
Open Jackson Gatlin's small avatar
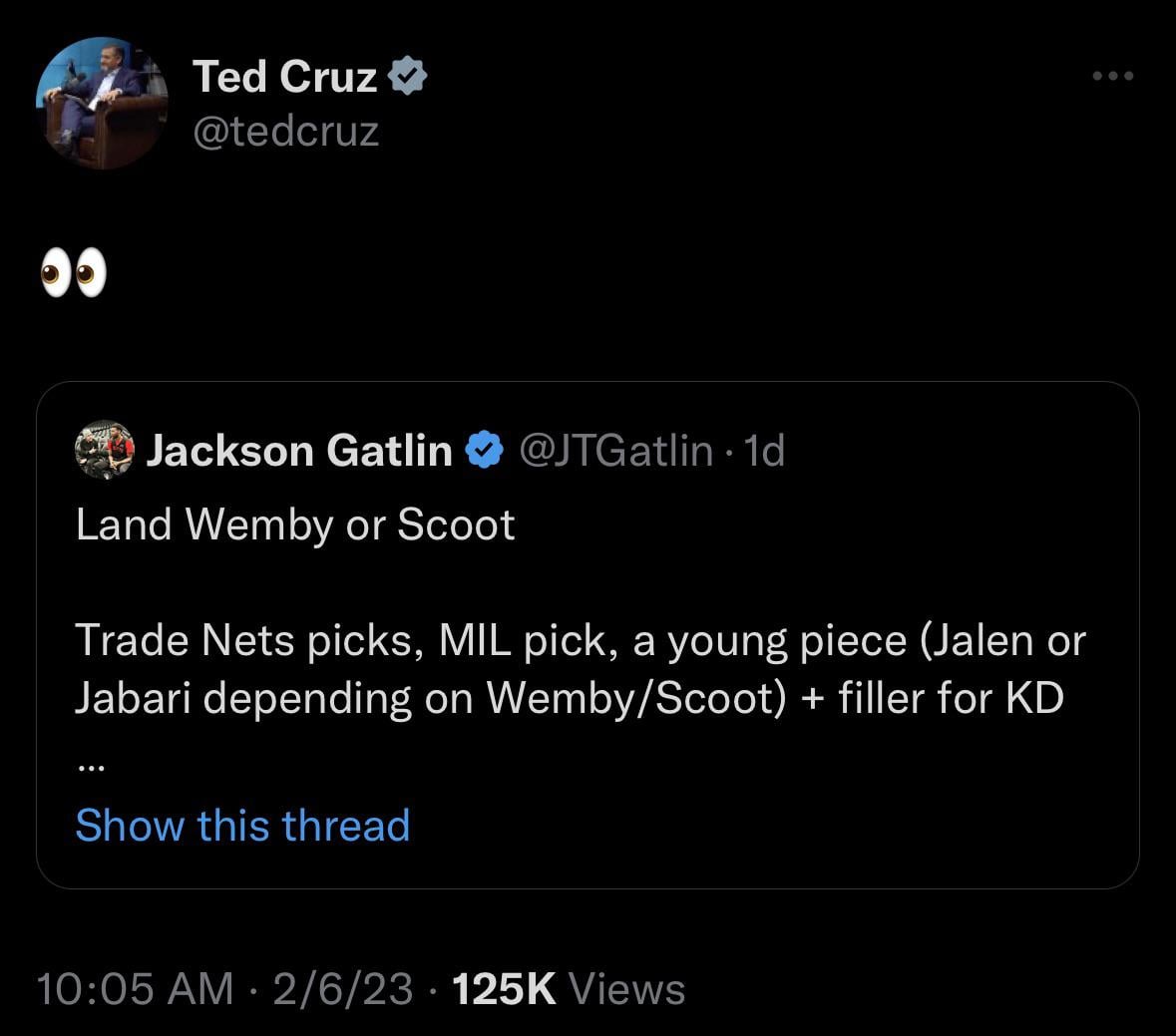coord(104,450)
